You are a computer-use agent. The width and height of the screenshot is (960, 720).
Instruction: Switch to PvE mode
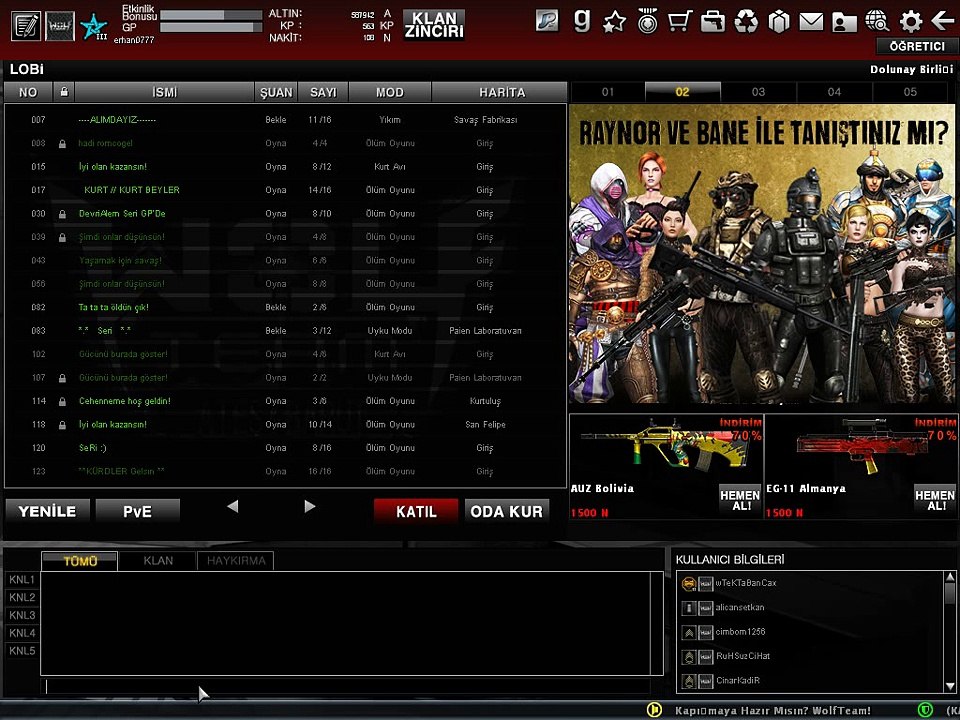click(x=138, y=511)
